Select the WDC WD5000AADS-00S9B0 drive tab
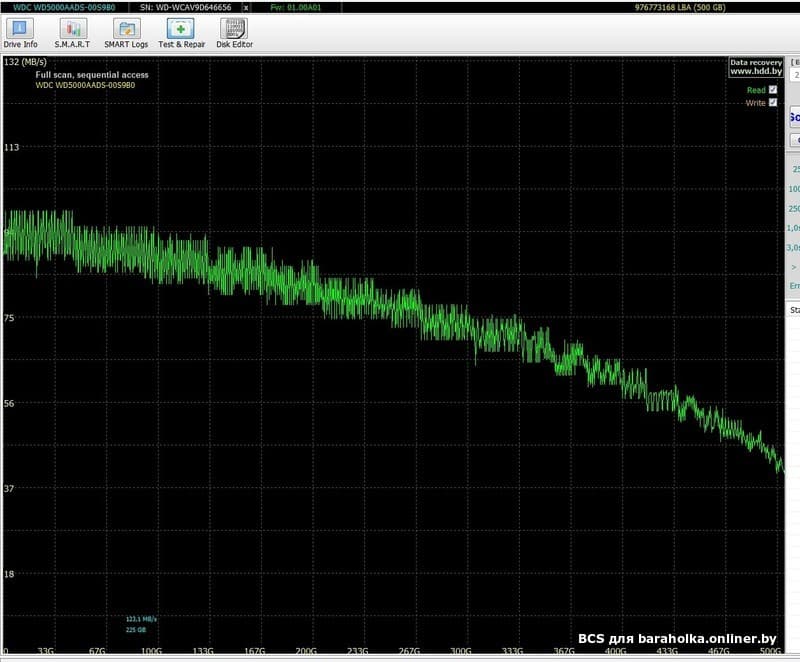 [x=64, y=8]
